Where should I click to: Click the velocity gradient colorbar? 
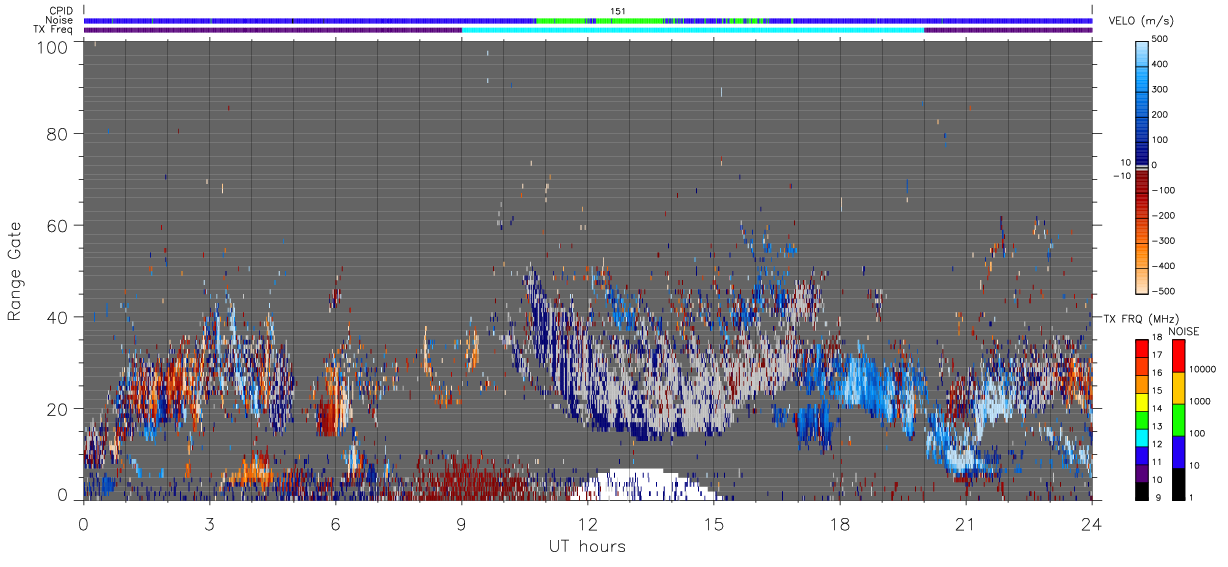(1142, 166)
